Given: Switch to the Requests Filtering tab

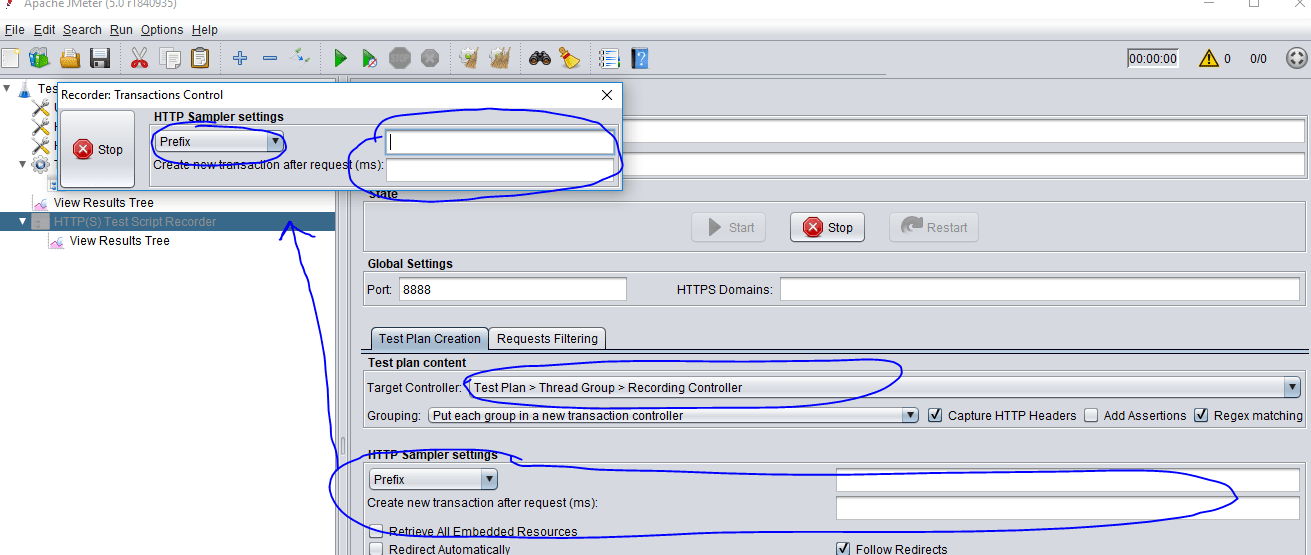Looking at the screenshot, I should [548, 338].
